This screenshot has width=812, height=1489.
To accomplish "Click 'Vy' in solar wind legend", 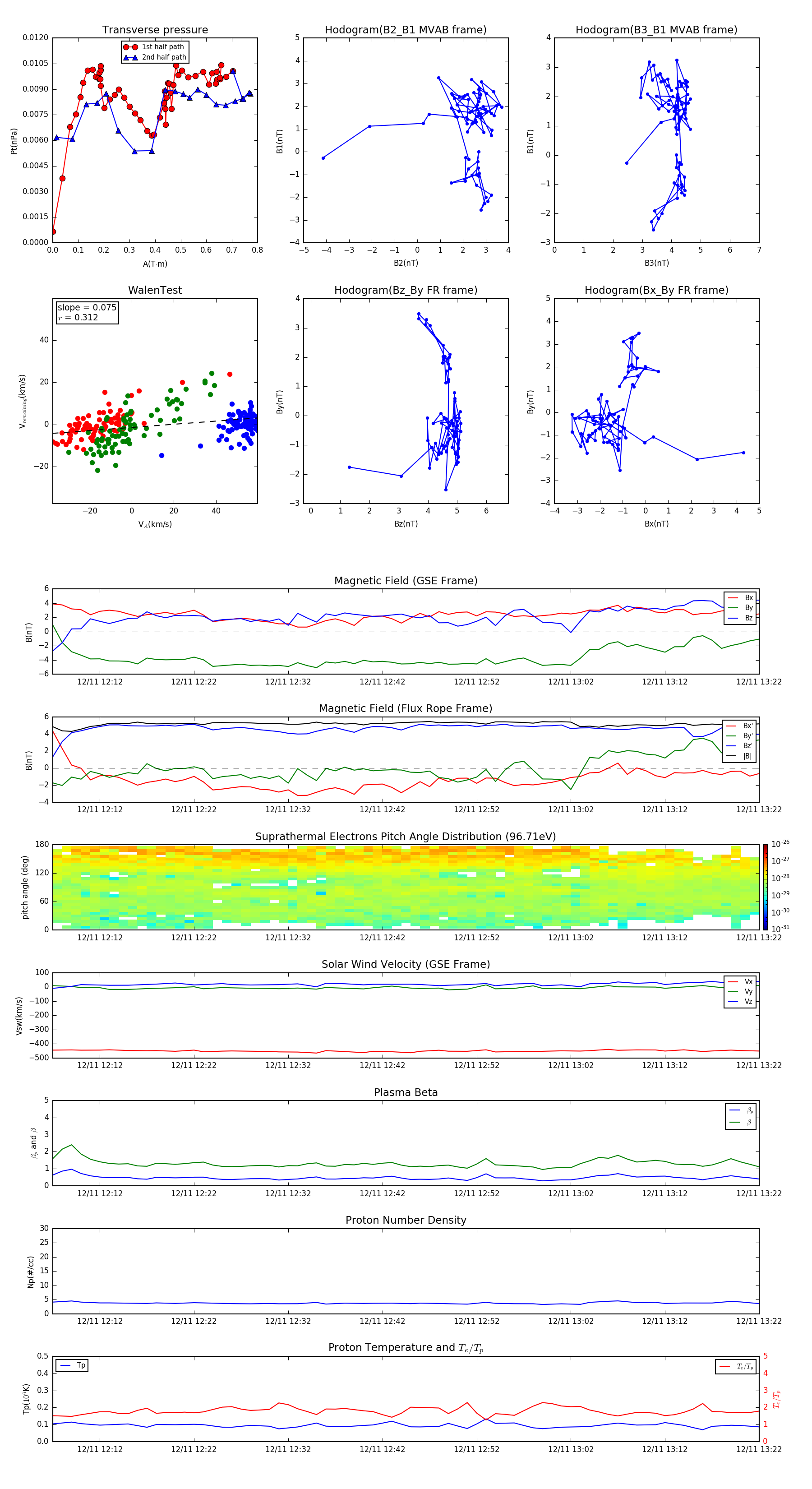I will pos(748,992).
